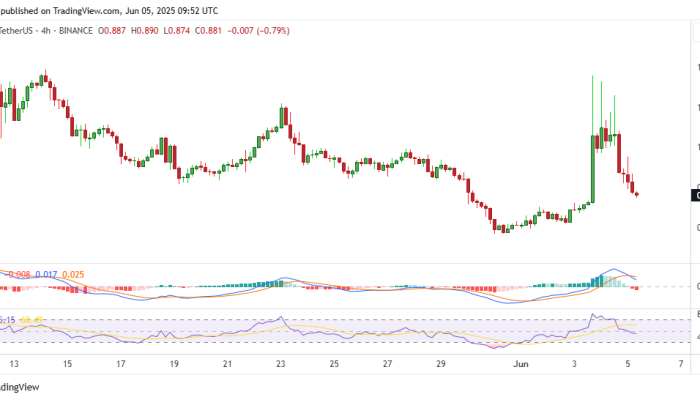Click date 13 on the time axis
This screenshot has width=700, height=400.
tap(13, 364)
